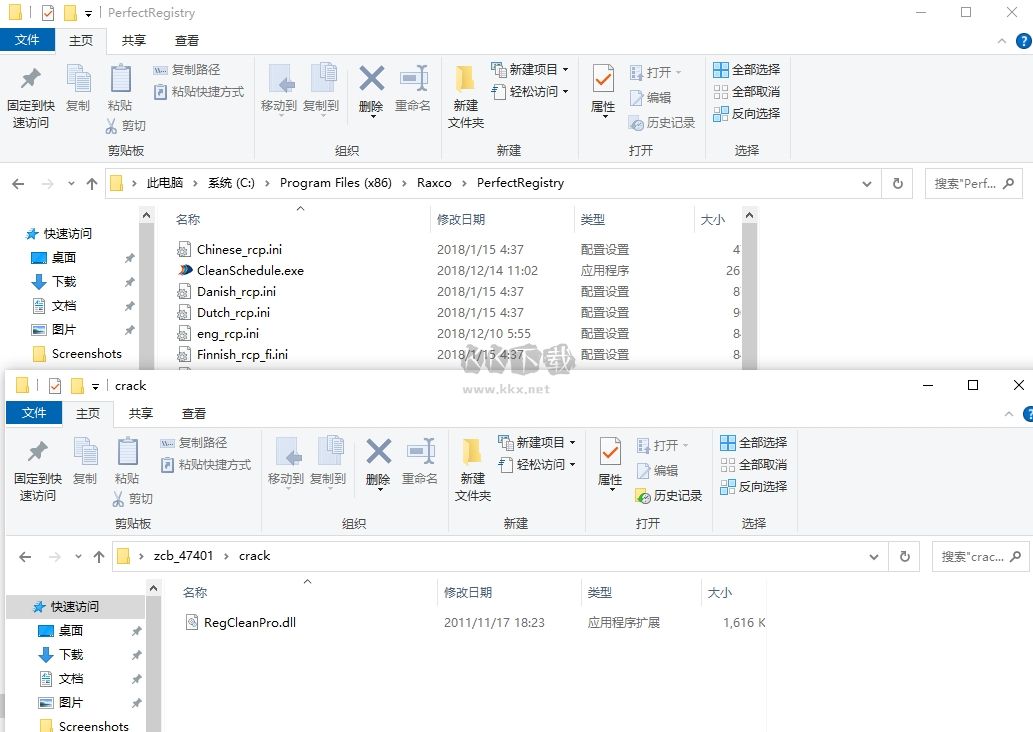Open the address bar history dropdown
This screenshot has height=732, width=1033.
pos(866,183)
